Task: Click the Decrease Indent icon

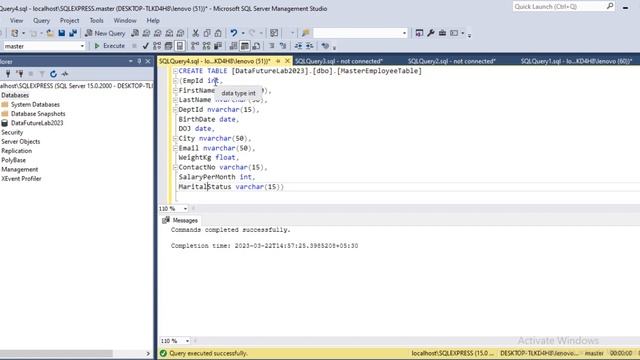Action: pyautogui.click(x=298, y=46)
